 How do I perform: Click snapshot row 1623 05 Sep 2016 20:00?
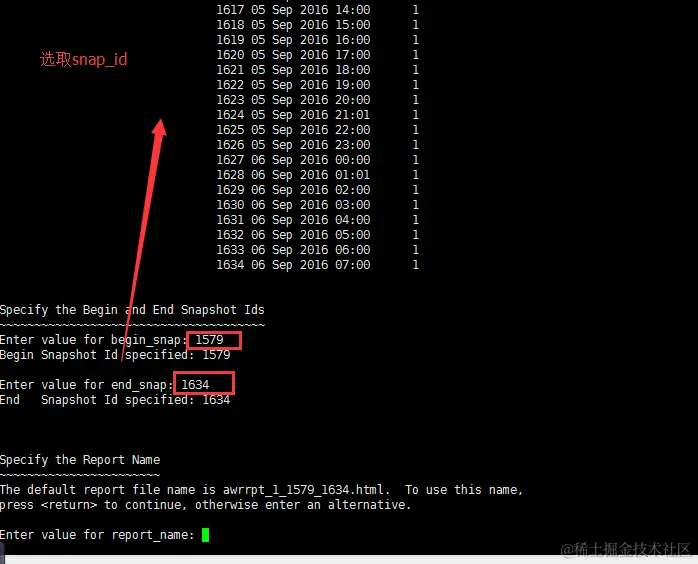[x=317, y=100]
